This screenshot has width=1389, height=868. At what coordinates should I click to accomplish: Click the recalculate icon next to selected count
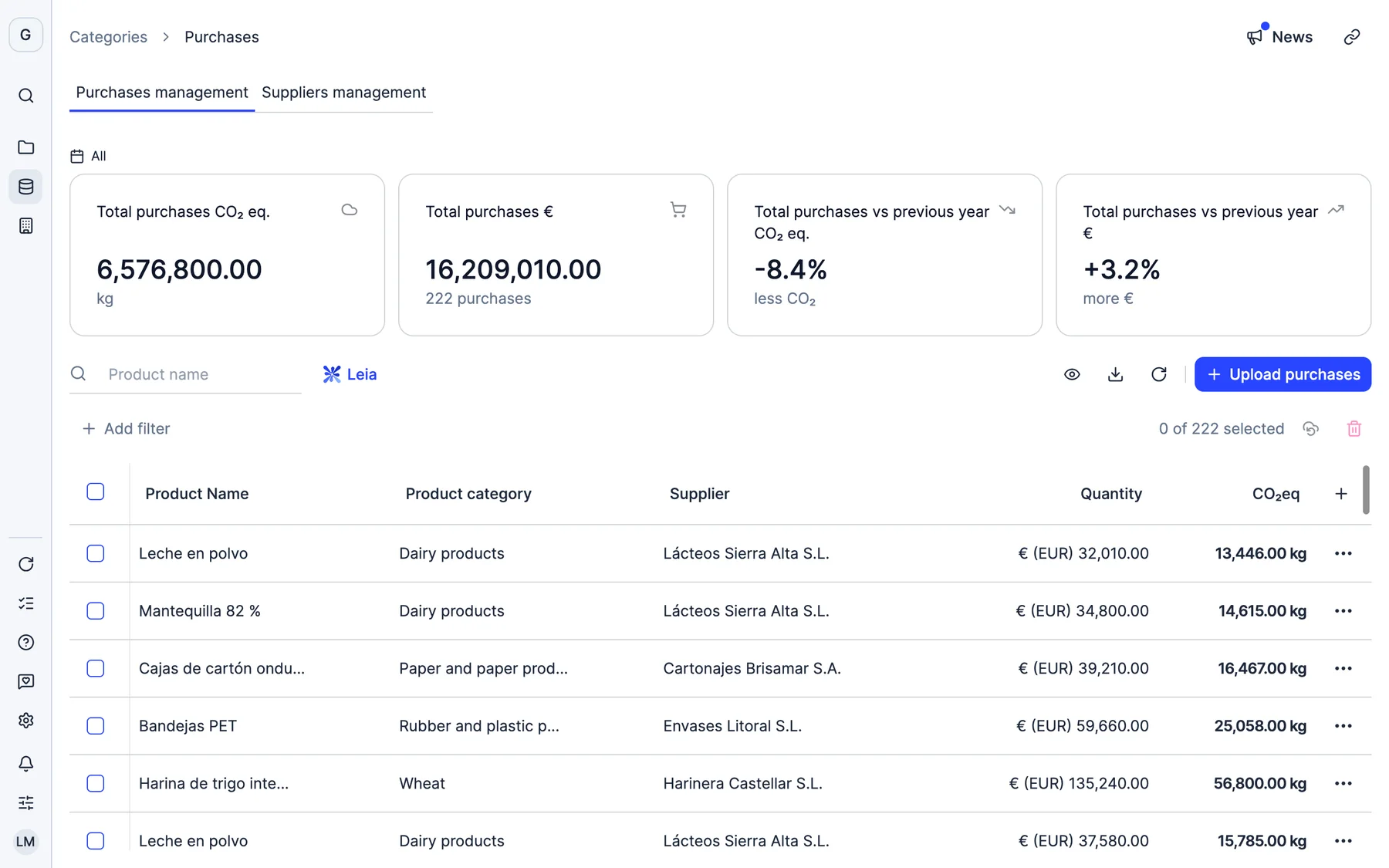tap(1310, 429)
